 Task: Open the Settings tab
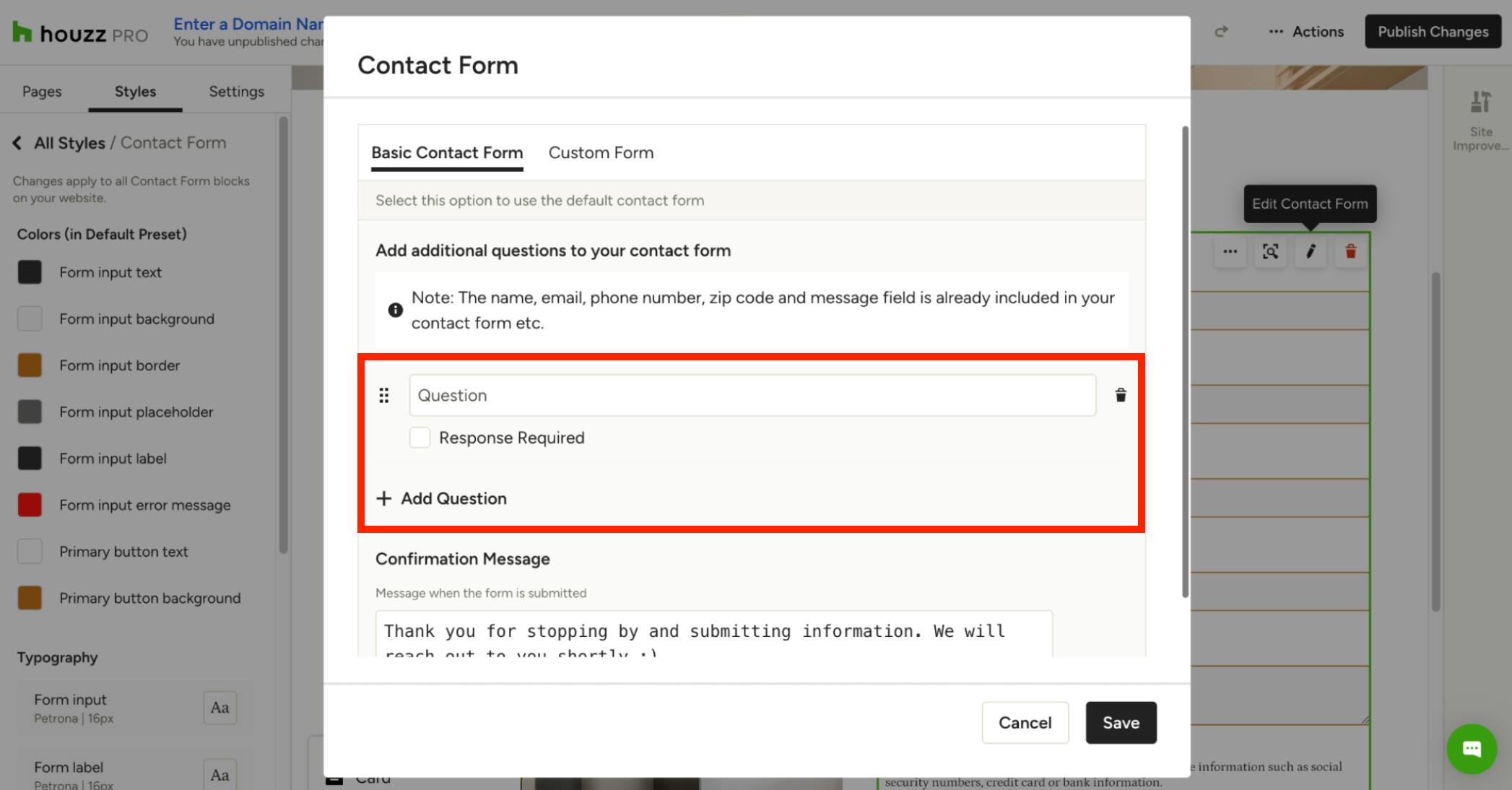(236, 92)
